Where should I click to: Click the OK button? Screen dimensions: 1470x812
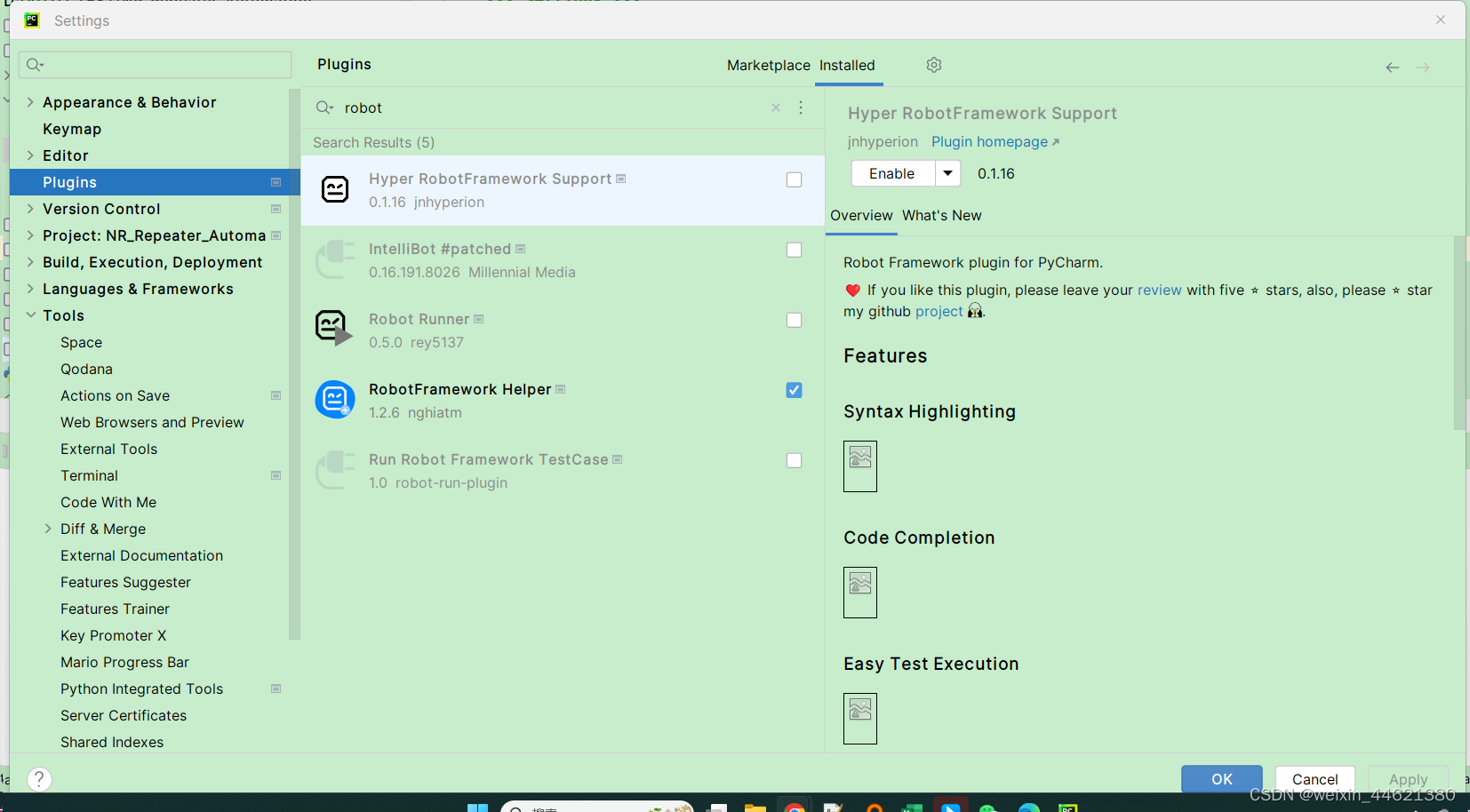[1221, 779]
